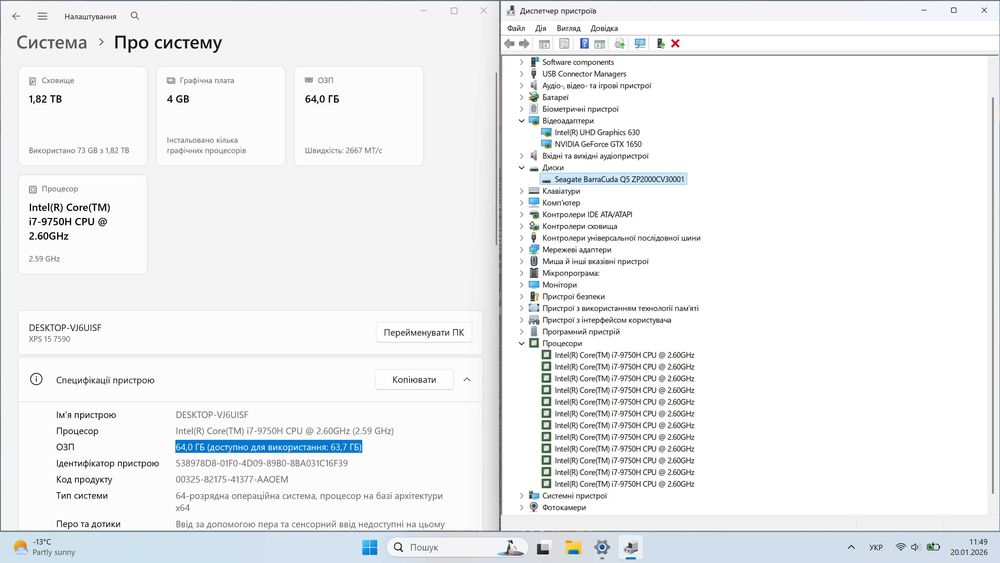Screen dimensions: 1000x563
Task: Click the Device Manager vertical scrollbar
Action: click(x=992, y=295)
